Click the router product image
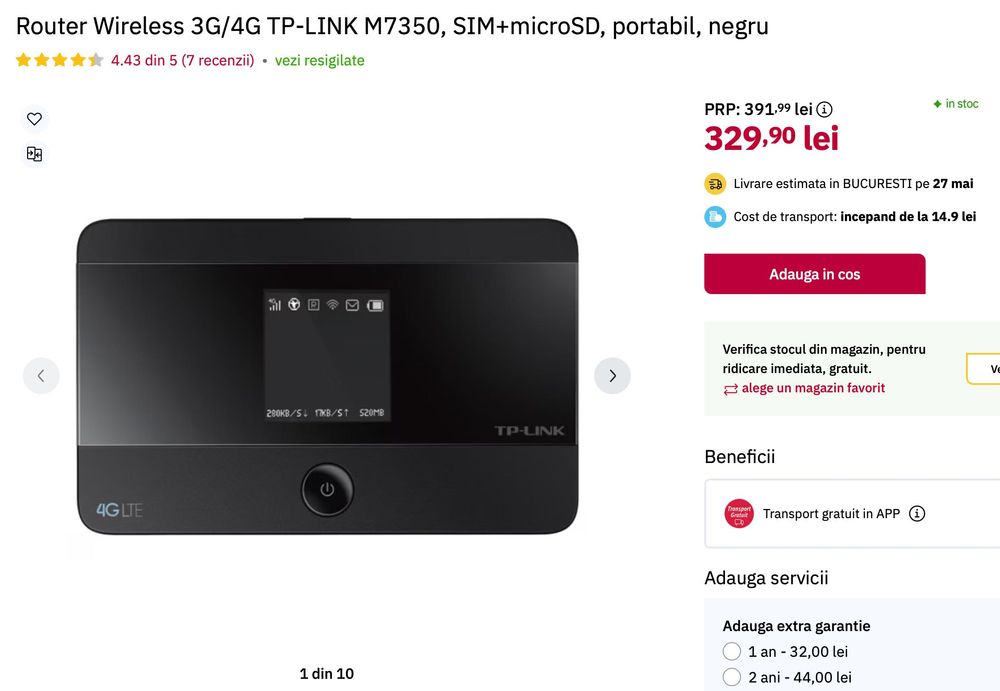This screenshot has width=1000, height=691. [327, 376]
